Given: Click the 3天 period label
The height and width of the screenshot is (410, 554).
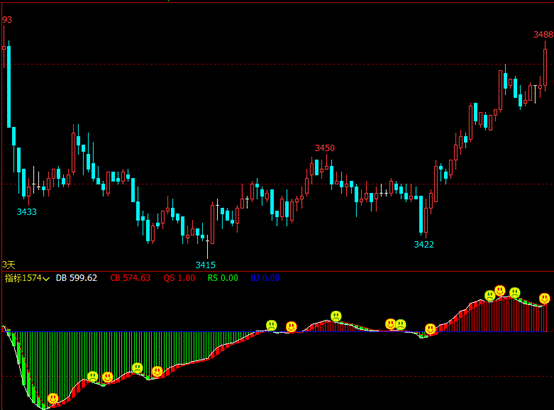Looking at the screenshot, I should point(9,264).
